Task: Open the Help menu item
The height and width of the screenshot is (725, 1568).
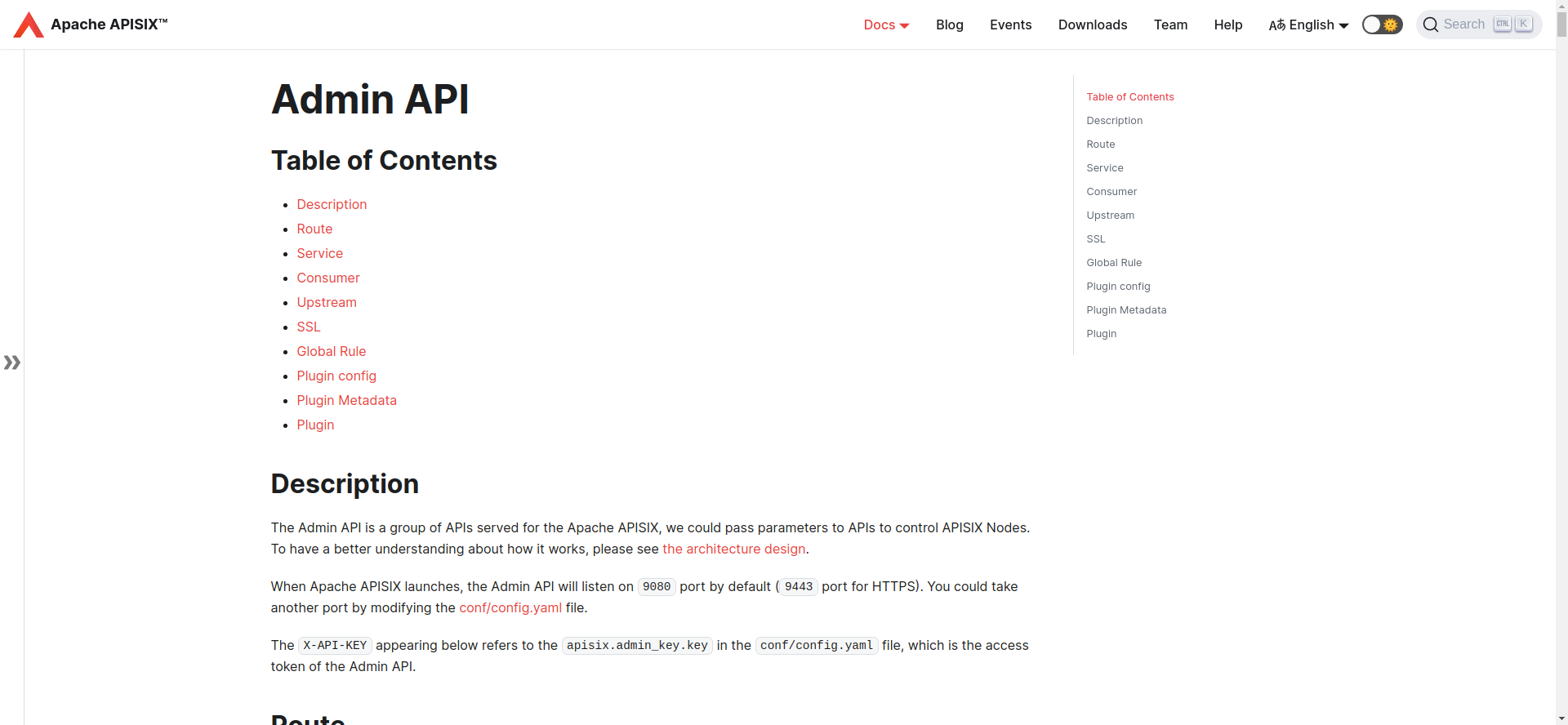Action: (1228, 24)
